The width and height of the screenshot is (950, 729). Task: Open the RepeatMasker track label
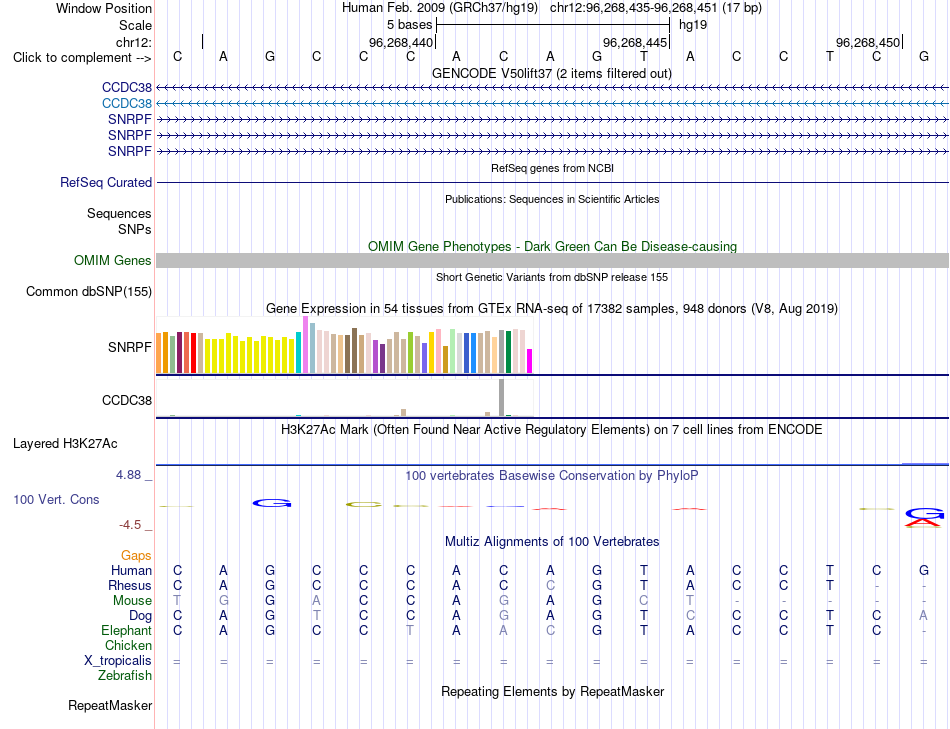pos(110,705)
